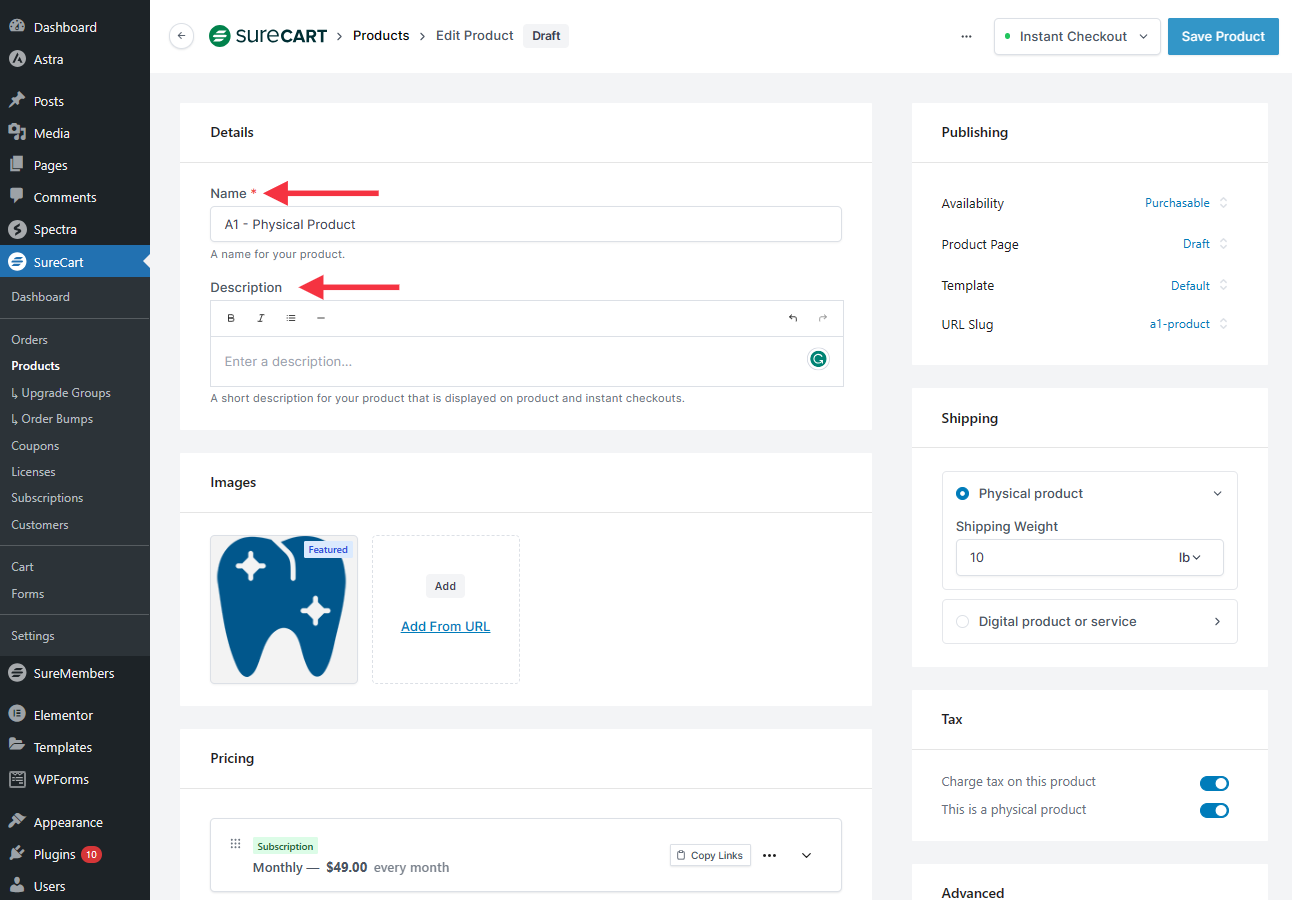
Task: Open the Instant Checkout dropdown
Action: [1076, 36]
